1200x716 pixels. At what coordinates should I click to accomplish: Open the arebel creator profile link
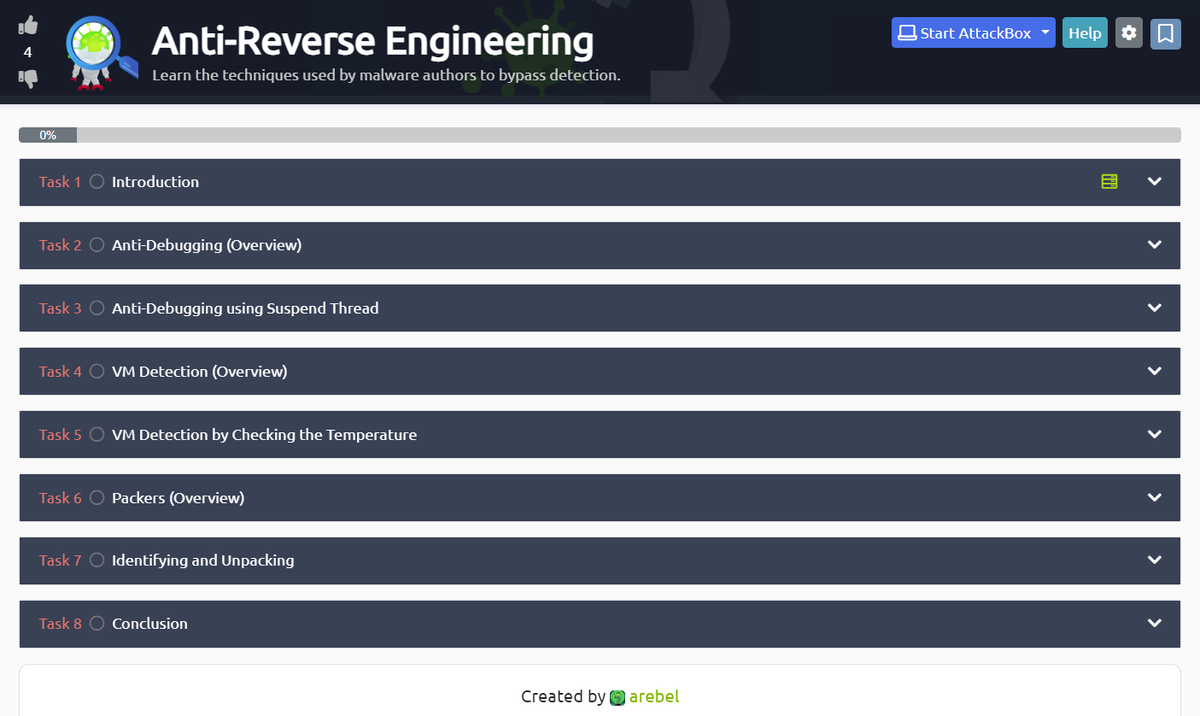click(x=654, y=697)
